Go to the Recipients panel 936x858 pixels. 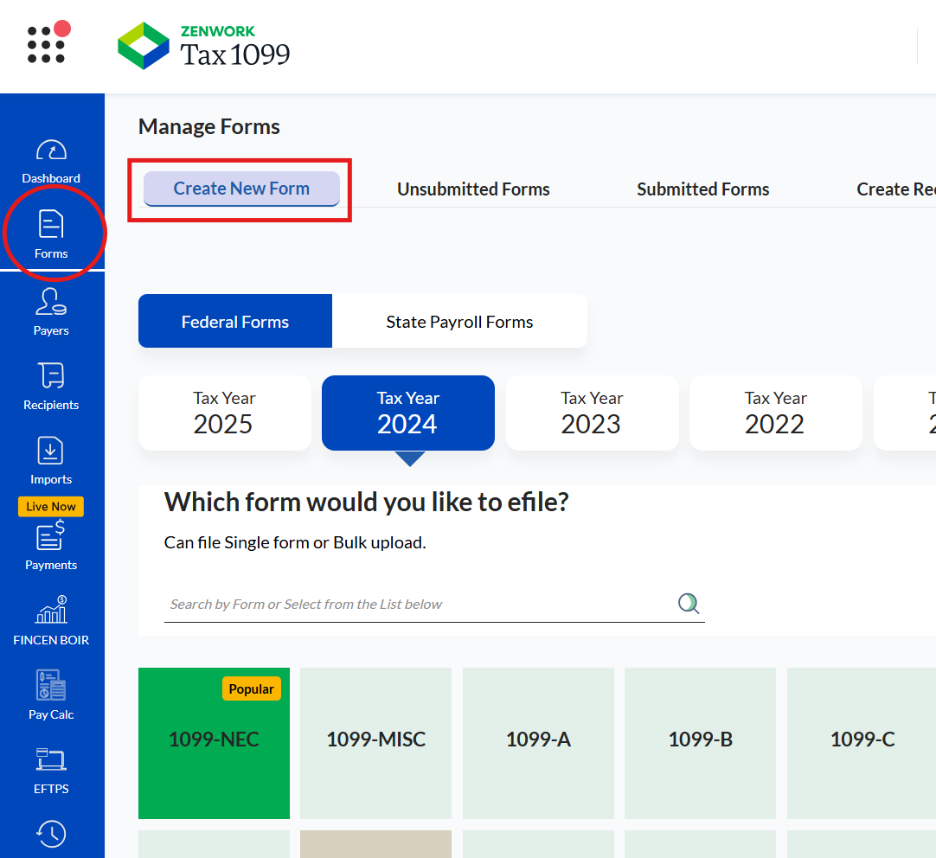click(x=51, y=388)
